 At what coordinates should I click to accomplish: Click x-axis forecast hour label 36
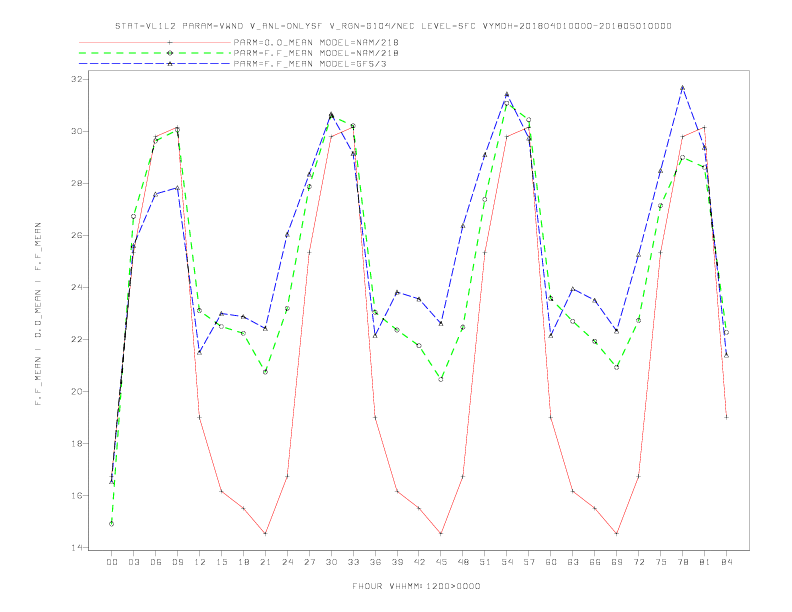click(x=375, y=562)
